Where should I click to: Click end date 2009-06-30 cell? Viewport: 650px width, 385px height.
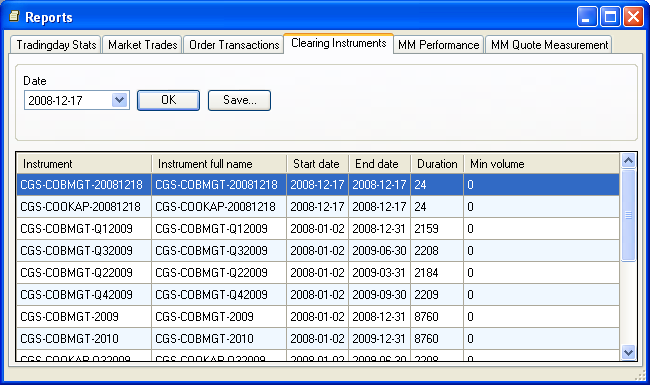coord(379,250)
